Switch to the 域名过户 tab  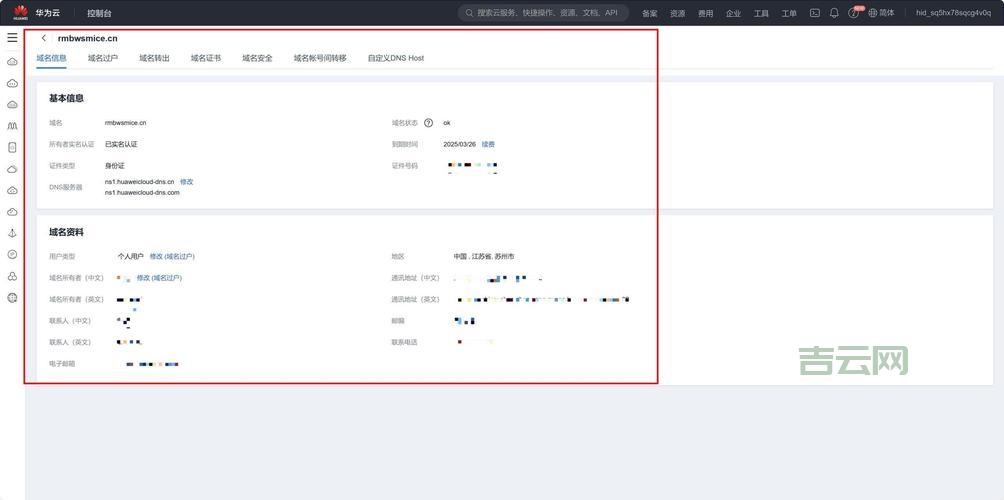point(103,58)
